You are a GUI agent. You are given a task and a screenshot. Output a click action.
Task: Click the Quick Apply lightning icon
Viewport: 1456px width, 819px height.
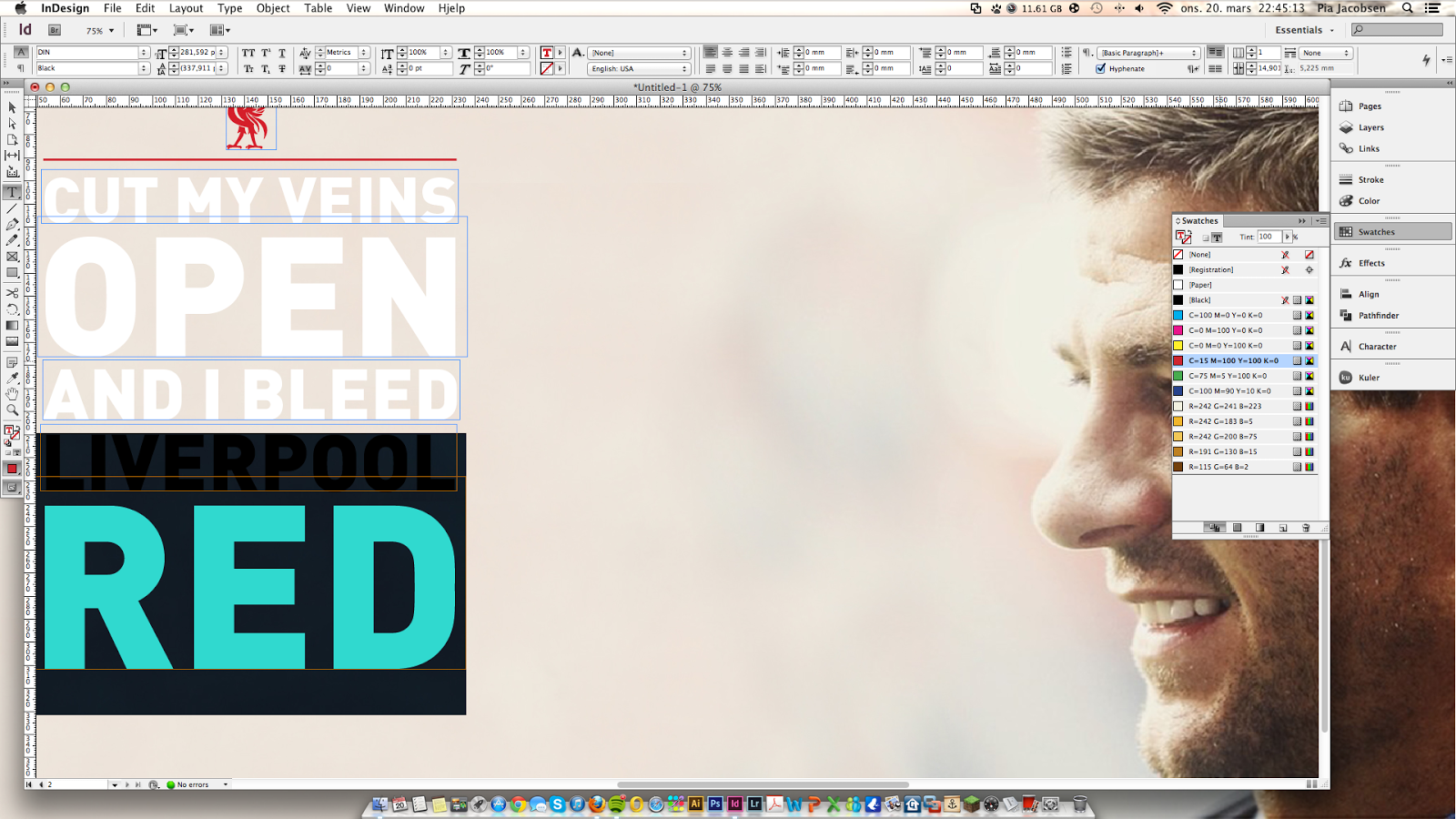tap(1426, 60)
